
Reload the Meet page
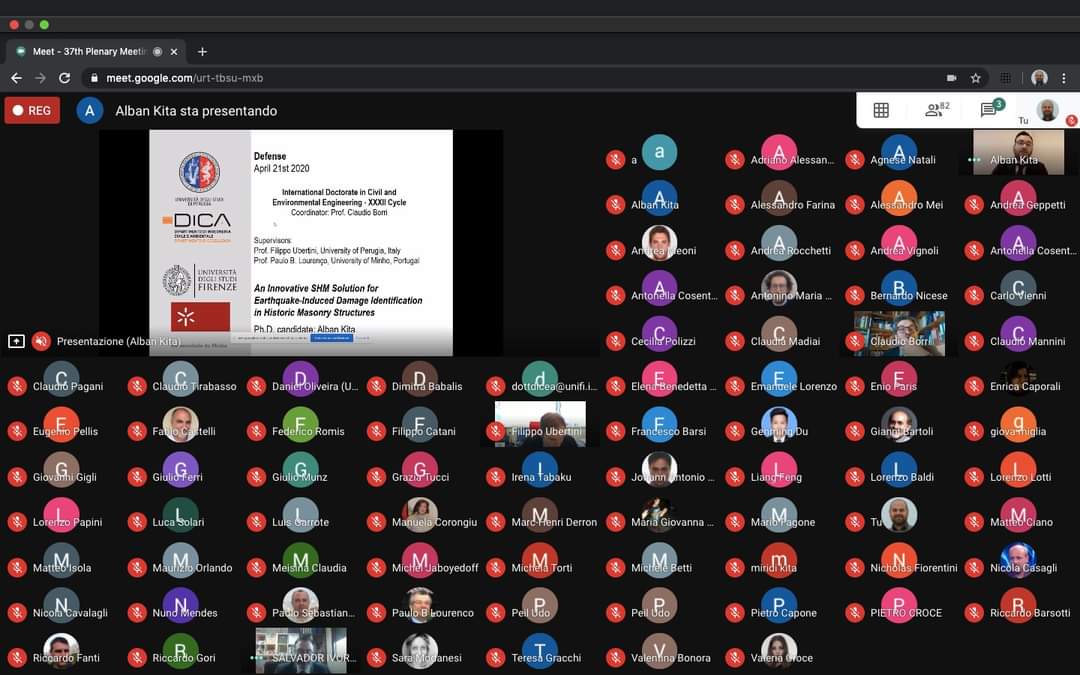click(65, 78)
